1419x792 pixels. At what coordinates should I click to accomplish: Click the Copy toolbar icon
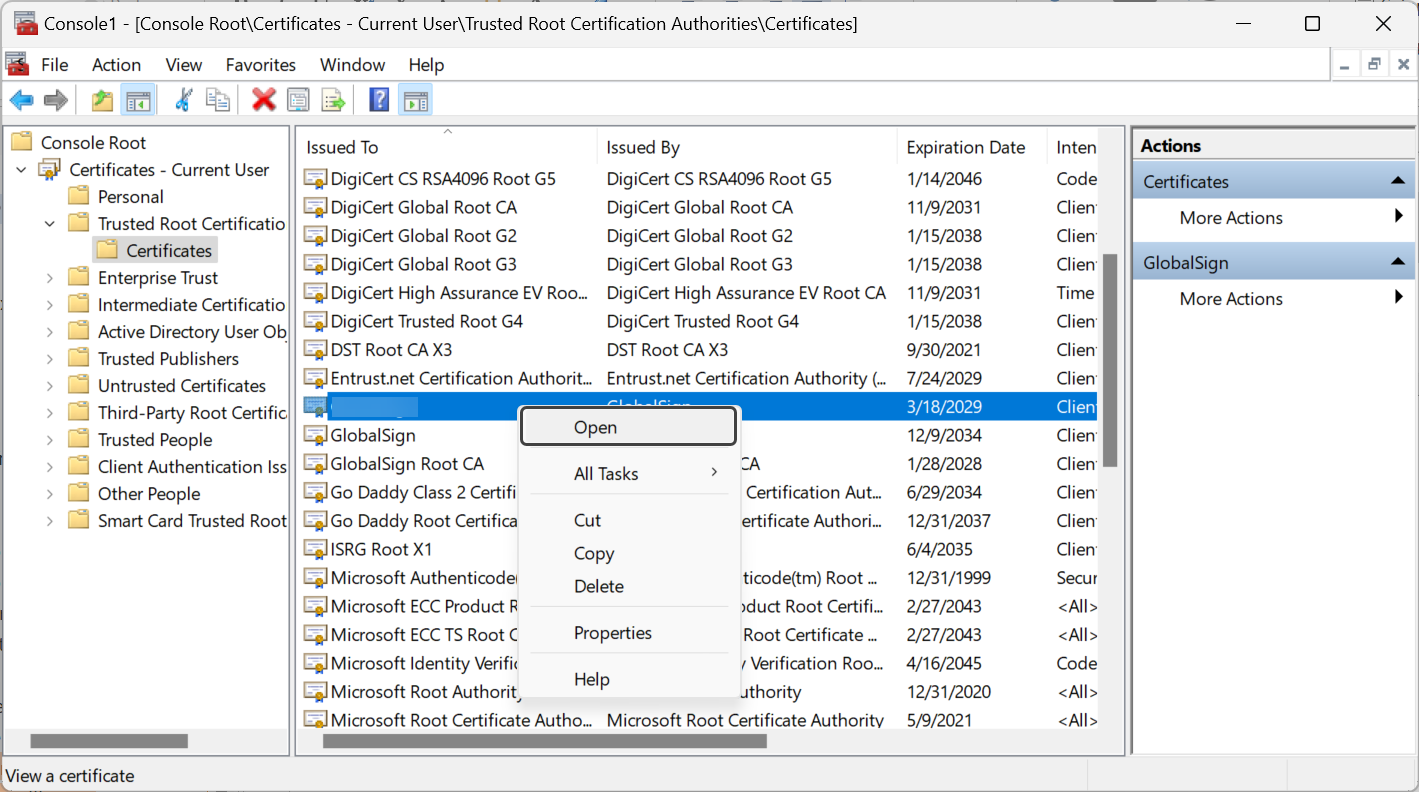(x=217, y=100)
